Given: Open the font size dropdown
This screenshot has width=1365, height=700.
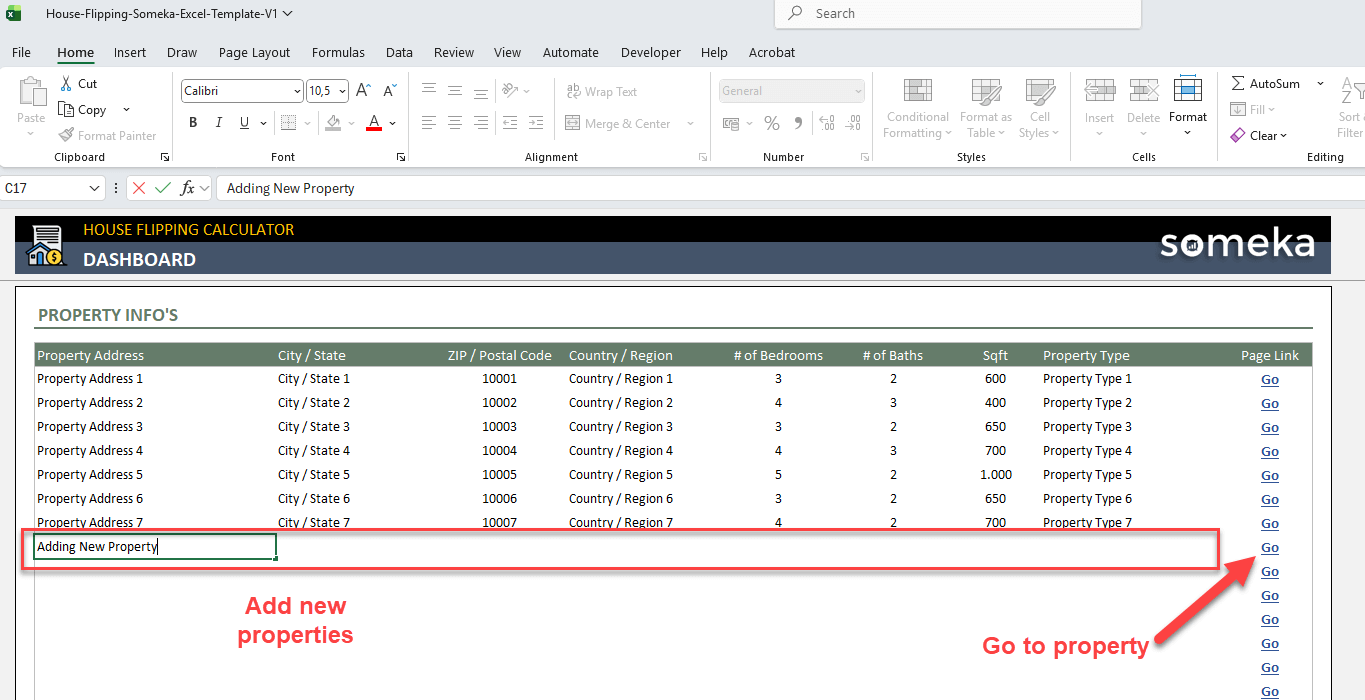Looking at the screenshot, I should tap(342, 91).
